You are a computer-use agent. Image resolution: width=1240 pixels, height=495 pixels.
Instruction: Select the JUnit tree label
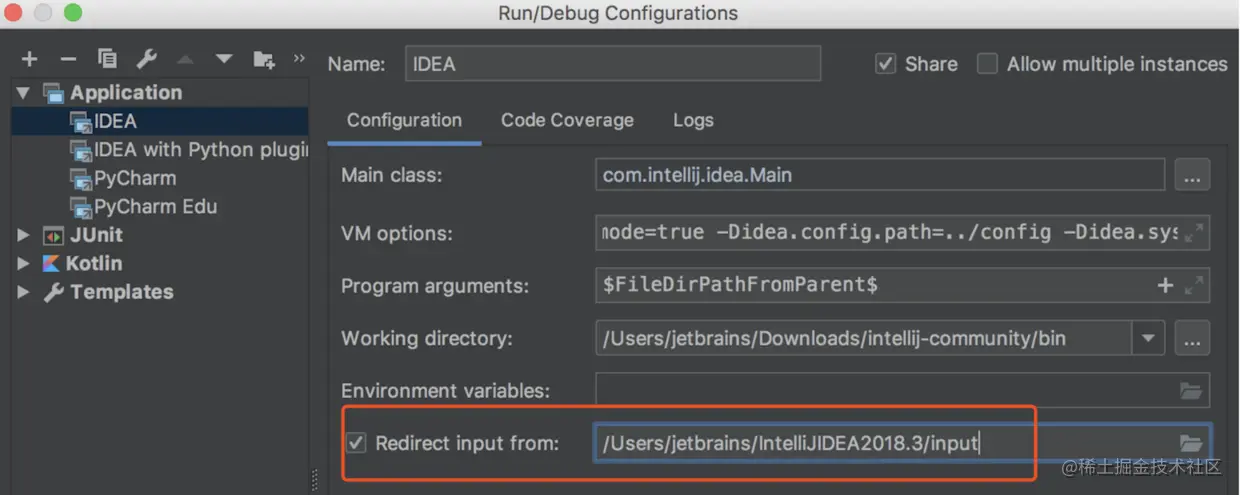96,235
